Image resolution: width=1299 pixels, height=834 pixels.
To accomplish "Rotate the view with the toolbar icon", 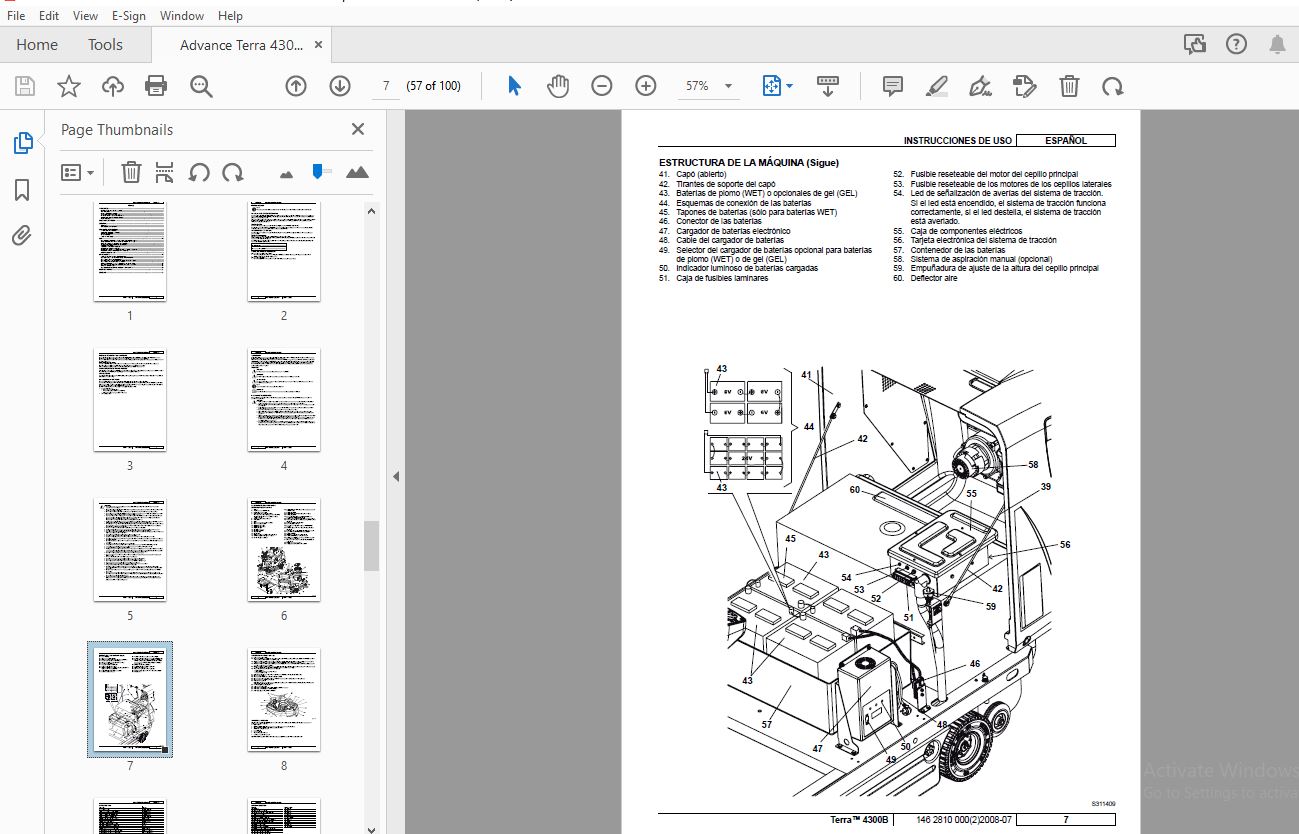I will 1113,86.
